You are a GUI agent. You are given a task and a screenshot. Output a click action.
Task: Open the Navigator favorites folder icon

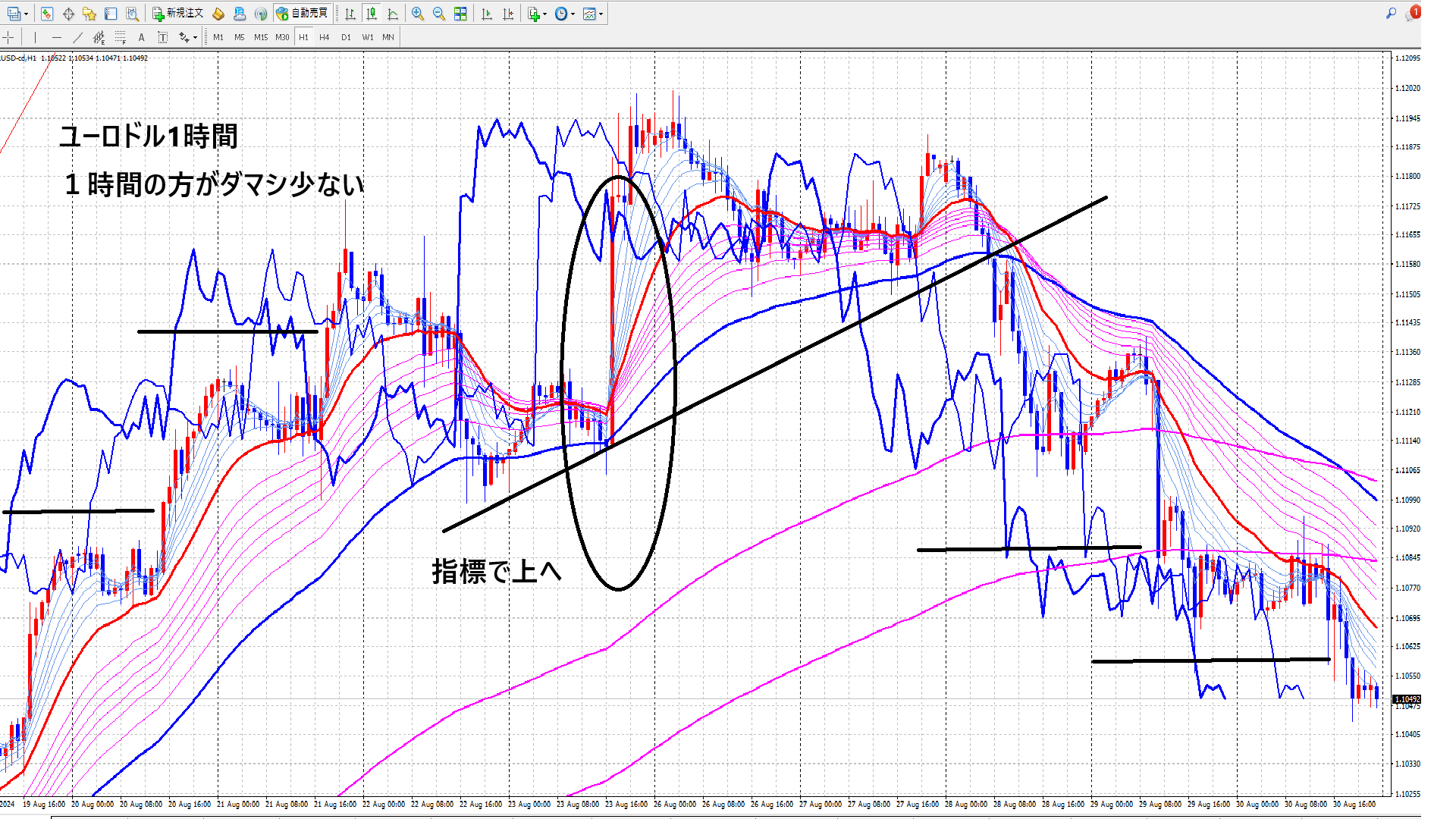(x=89, y=14)
